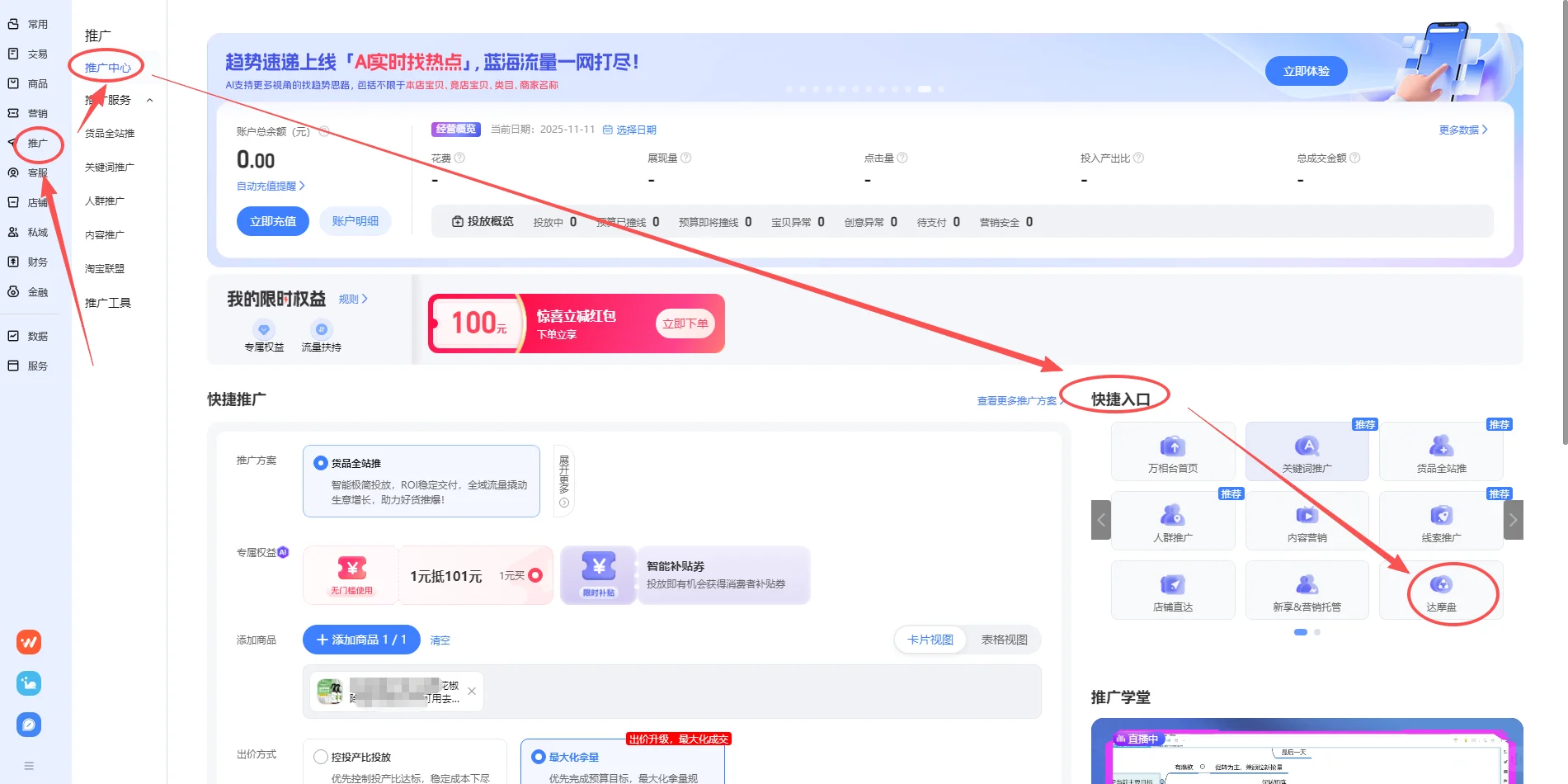
Task: Click second pagination dot under quick entries
Action: pos(1316,632)
